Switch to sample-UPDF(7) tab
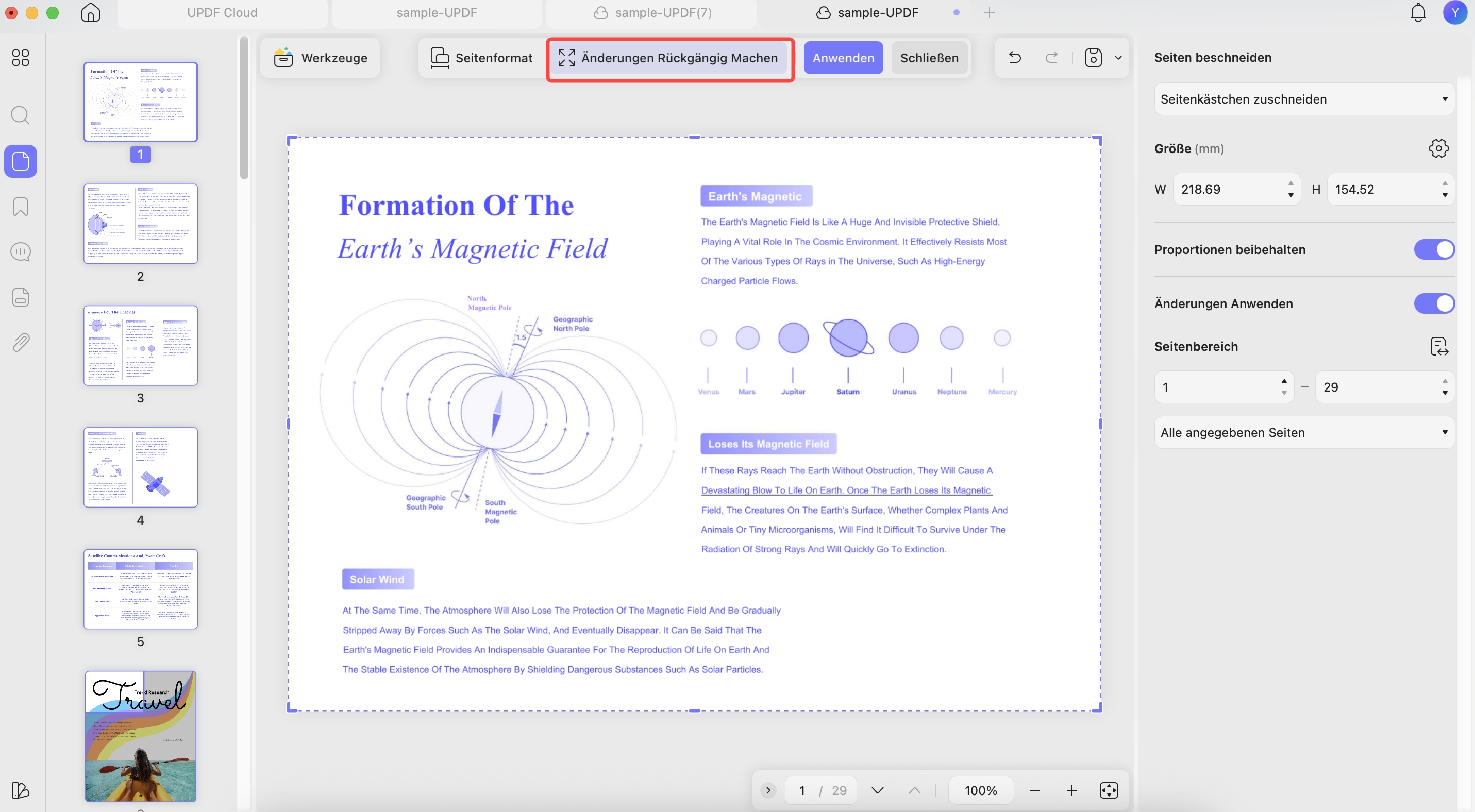 pyautogui.click(x=651, y=12)
